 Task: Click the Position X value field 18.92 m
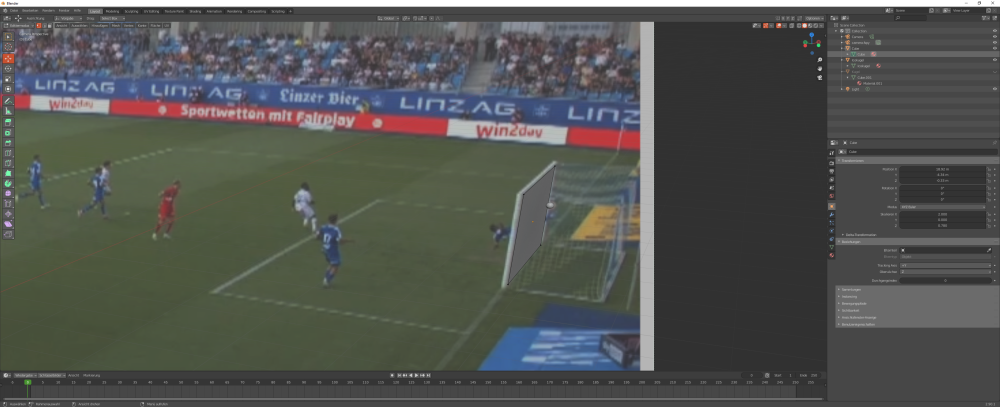[943, 169]
